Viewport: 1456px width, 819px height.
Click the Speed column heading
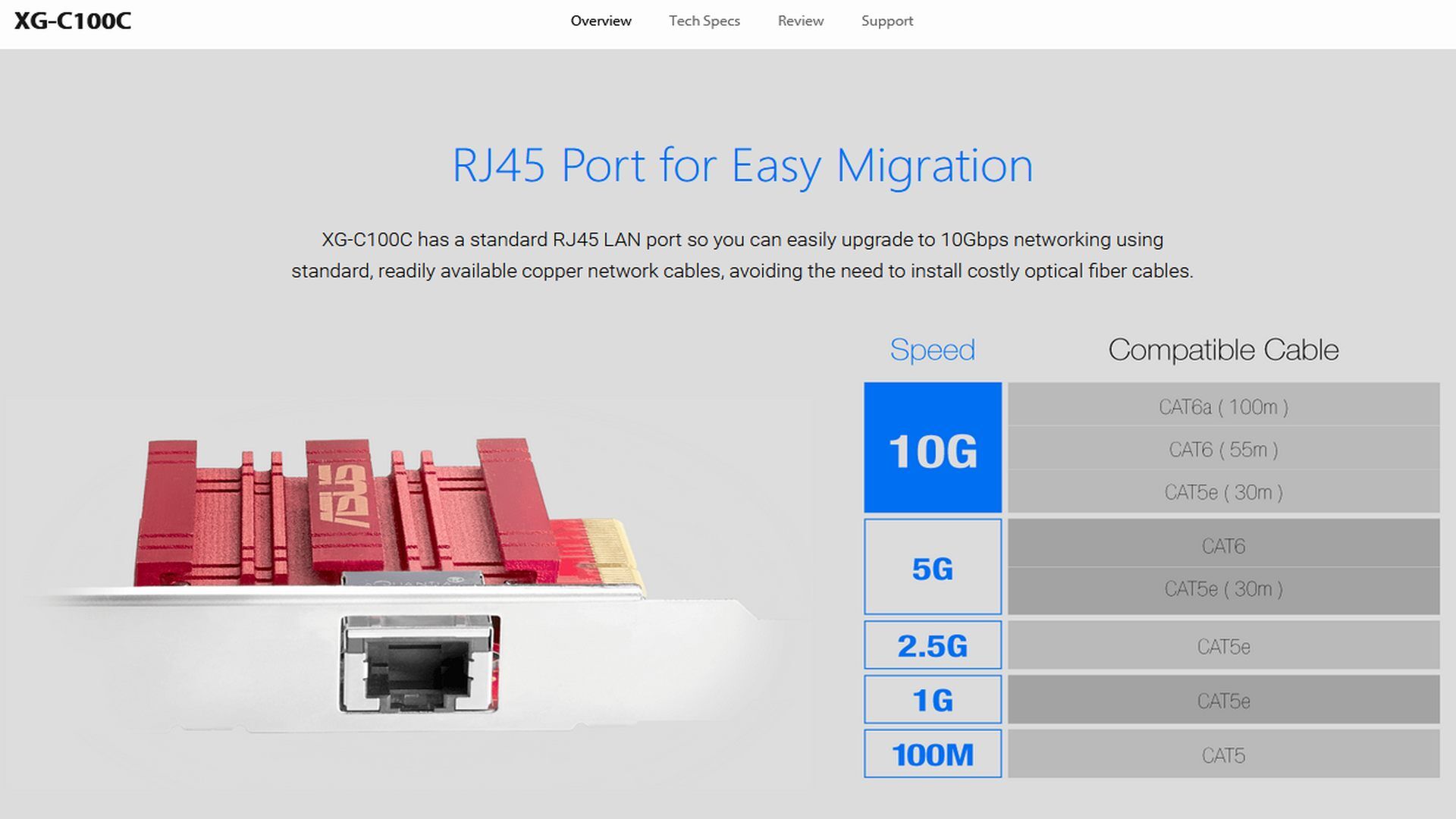(932, 350)
